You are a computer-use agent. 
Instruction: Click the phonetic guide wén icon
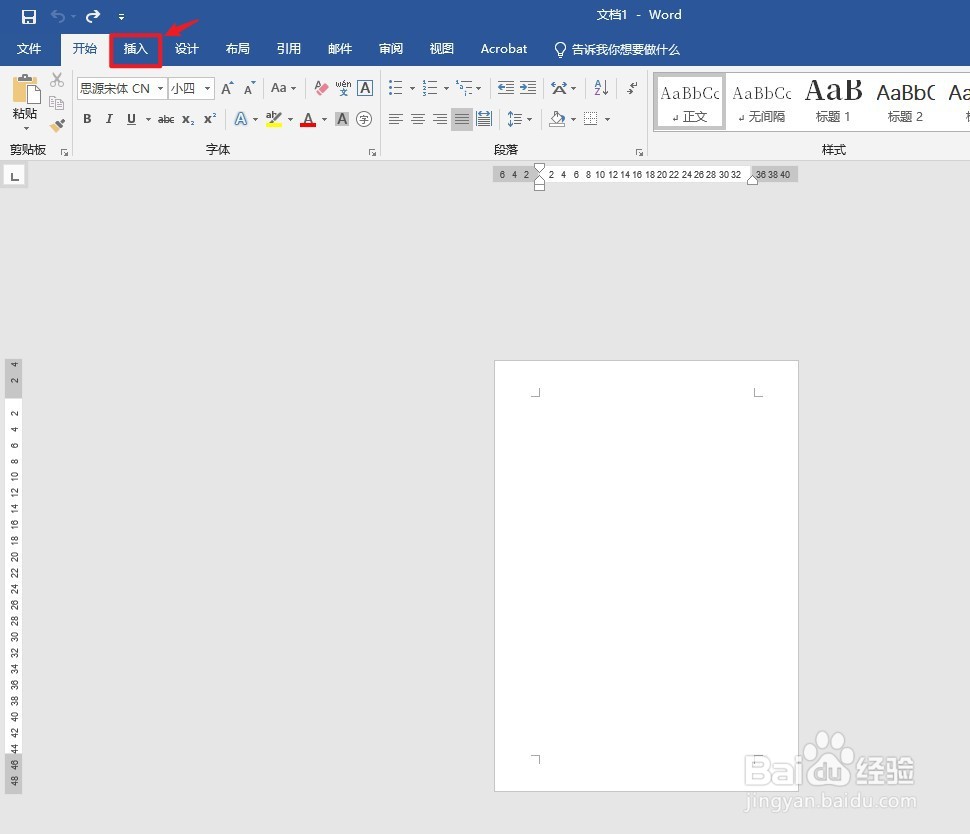click(343, 88)
